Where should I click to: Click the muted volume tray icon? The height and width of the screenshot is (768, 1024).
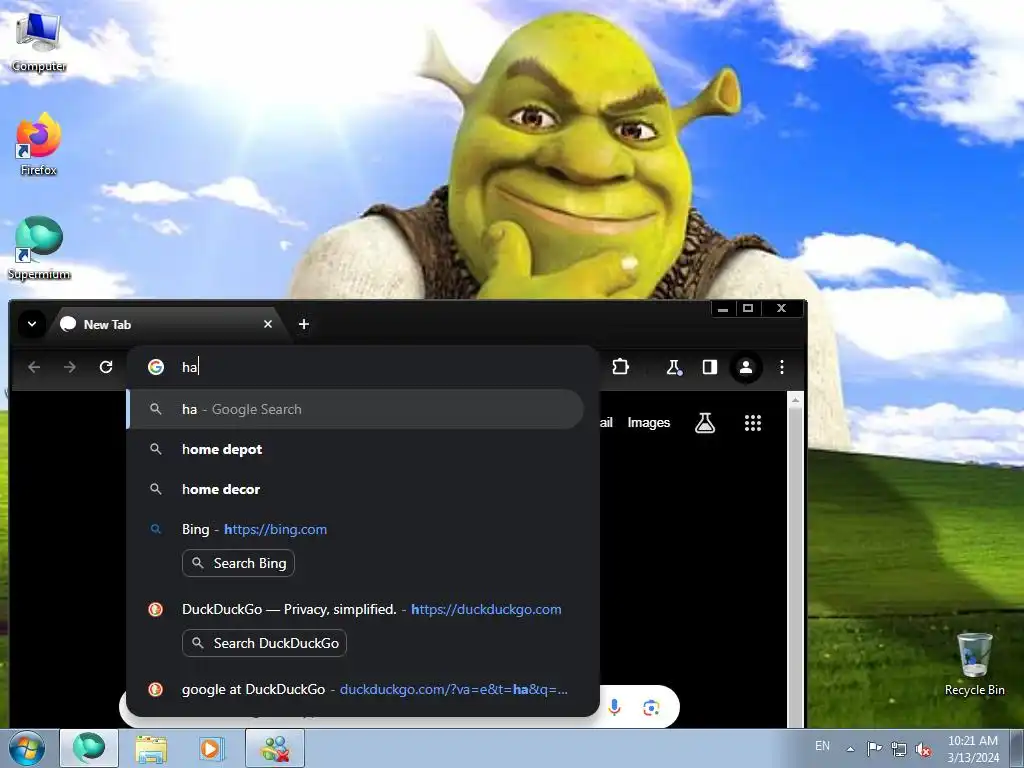[923, 748]
